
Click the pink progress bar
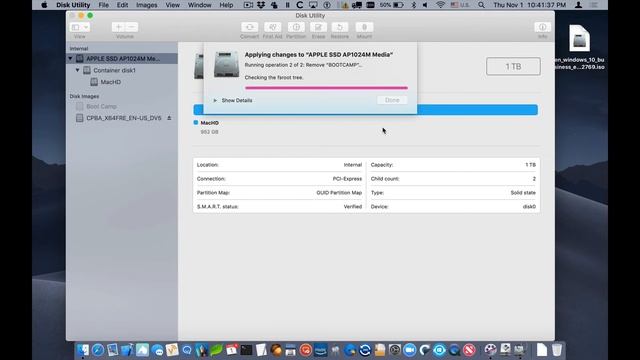coord(326,88)
